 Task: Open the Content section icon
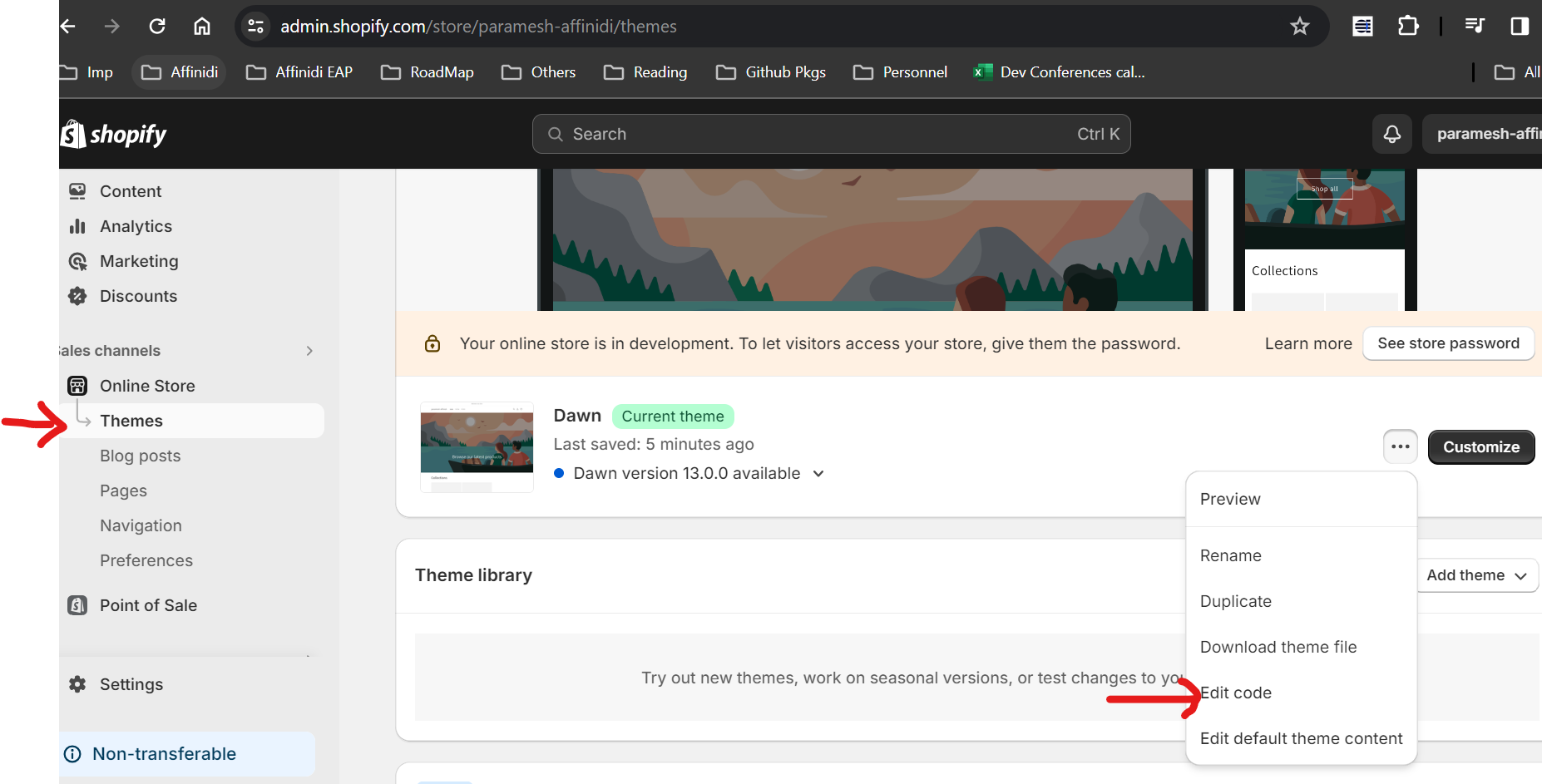click(x=77, y=191)
